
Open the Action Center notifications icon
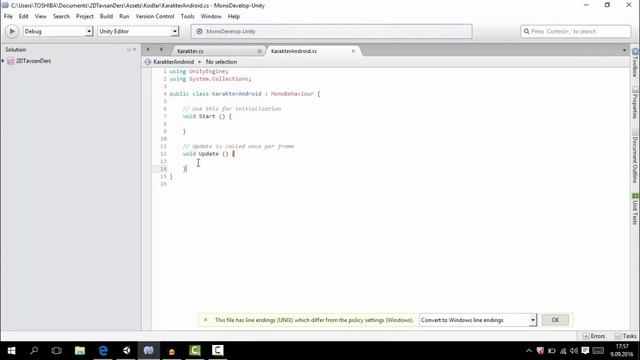tap(585, 351)
